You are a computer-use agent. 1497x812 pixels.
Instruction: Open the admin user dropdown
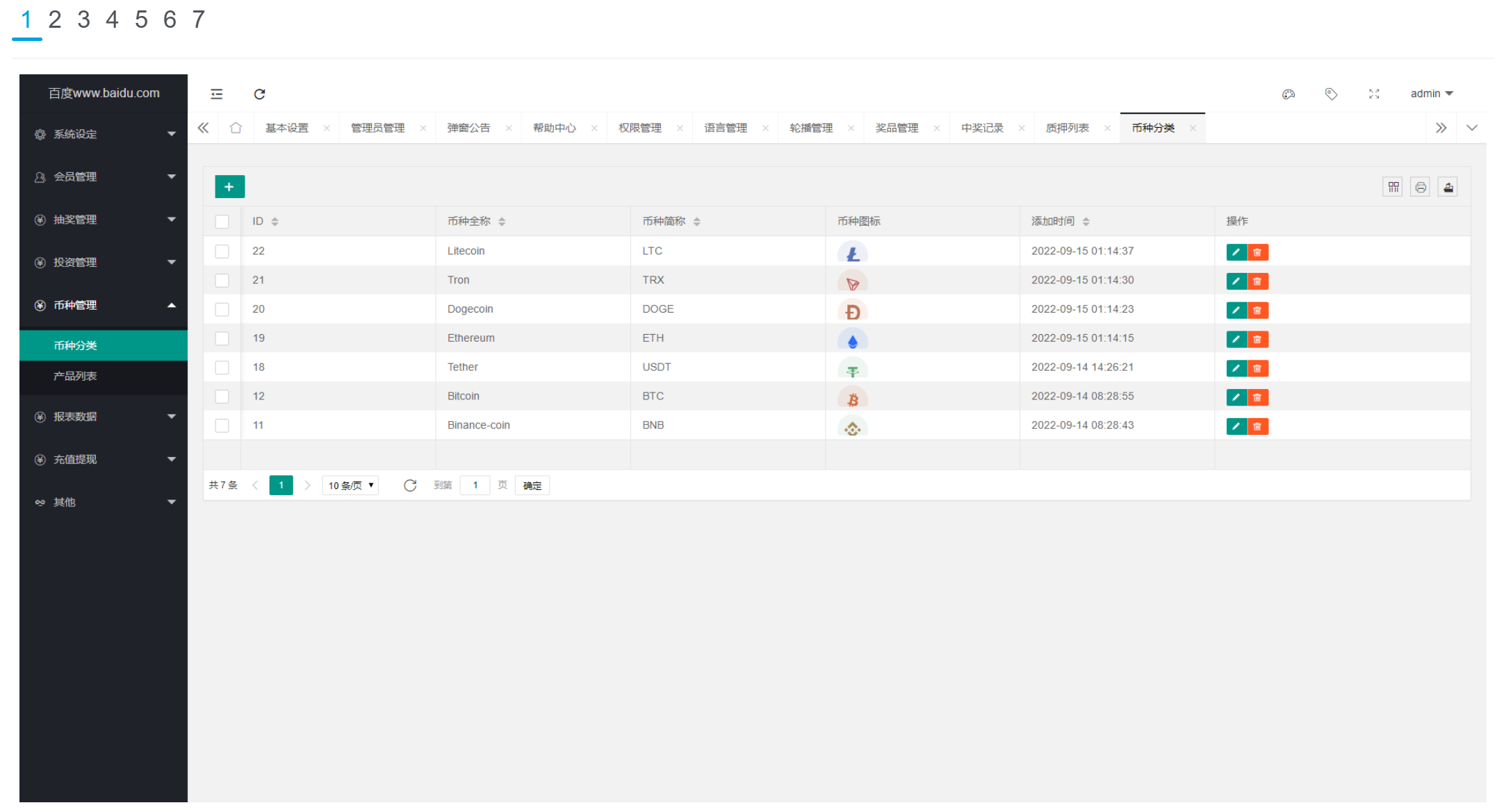(1431, 94)
